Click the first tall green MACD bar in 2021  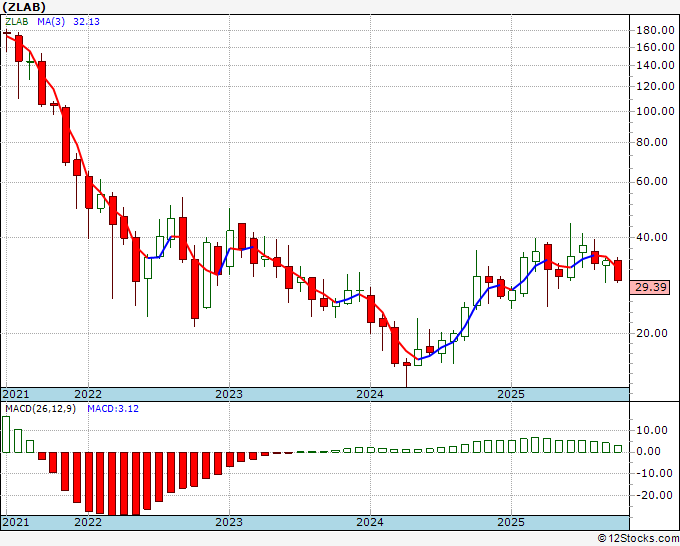[x=6, y=434]
